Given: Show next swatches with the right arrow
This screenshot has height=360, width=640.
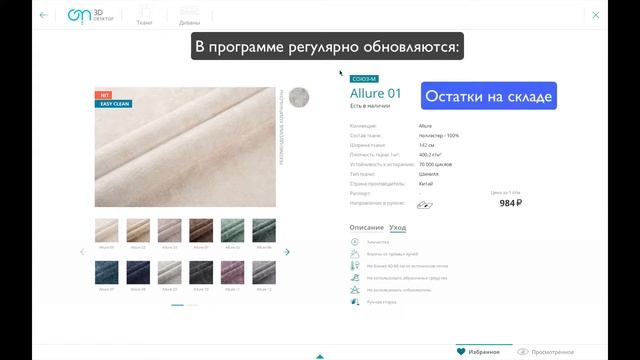Looking at the screenshot, I should pyautogui.click(x=287, y=252).
